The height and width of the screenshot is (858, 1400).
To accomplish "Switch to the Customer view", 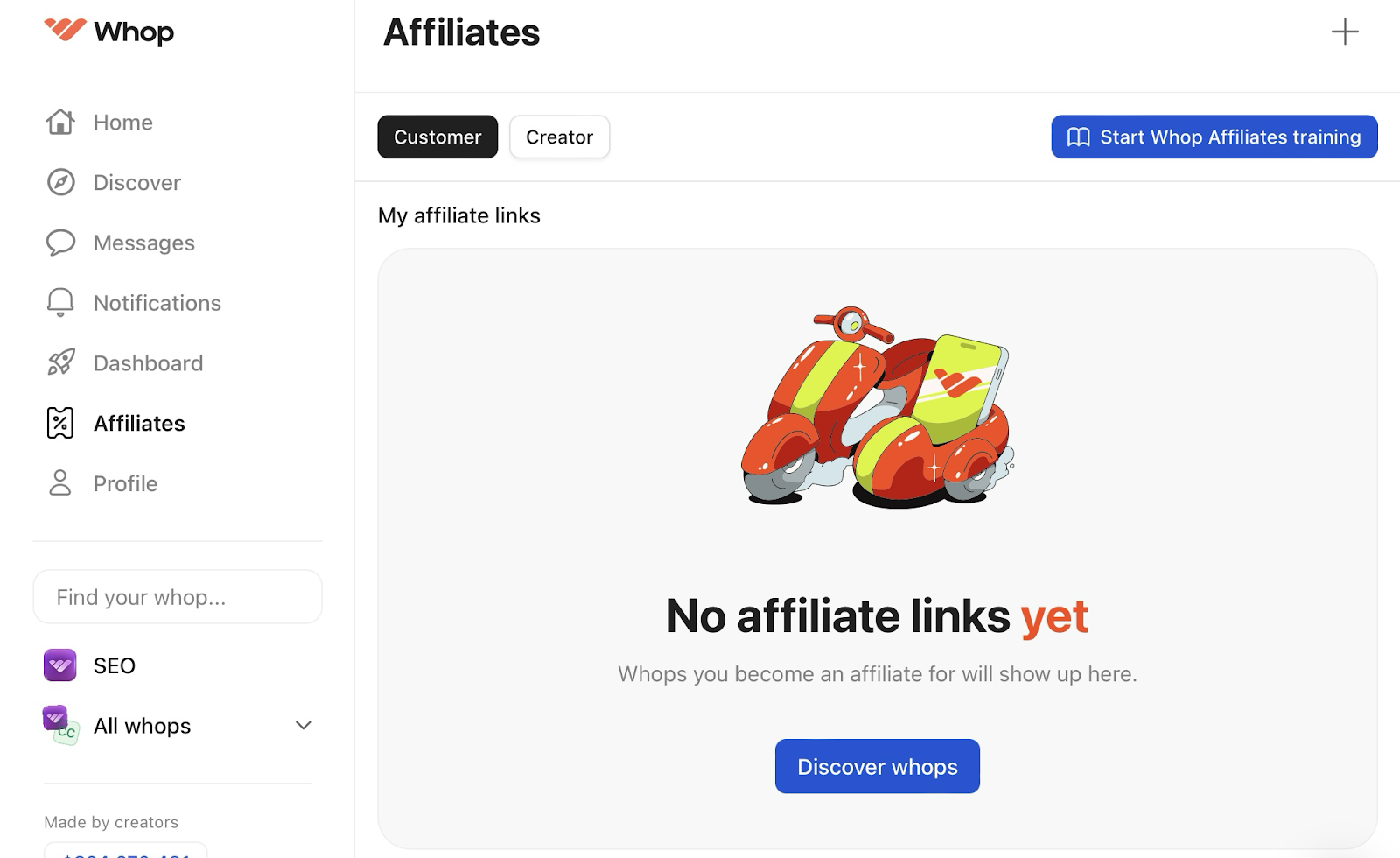I will tap(437, 137).
